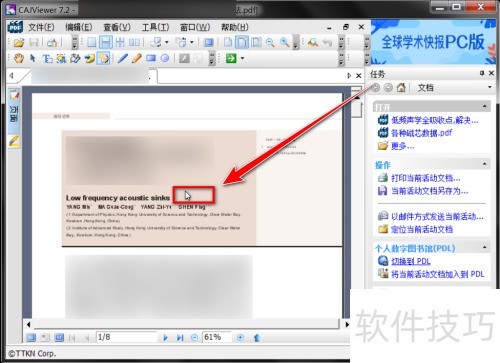Click the zoom in magnifier icon
The height and width of the screenshot is (363, 500).
coord(285,42)
